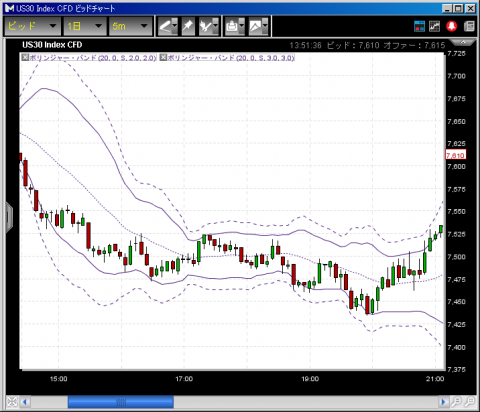Remove the Bollinger Band 2.0 indicator
This screenshot has height=412, width=480.
tap(25, 58)
